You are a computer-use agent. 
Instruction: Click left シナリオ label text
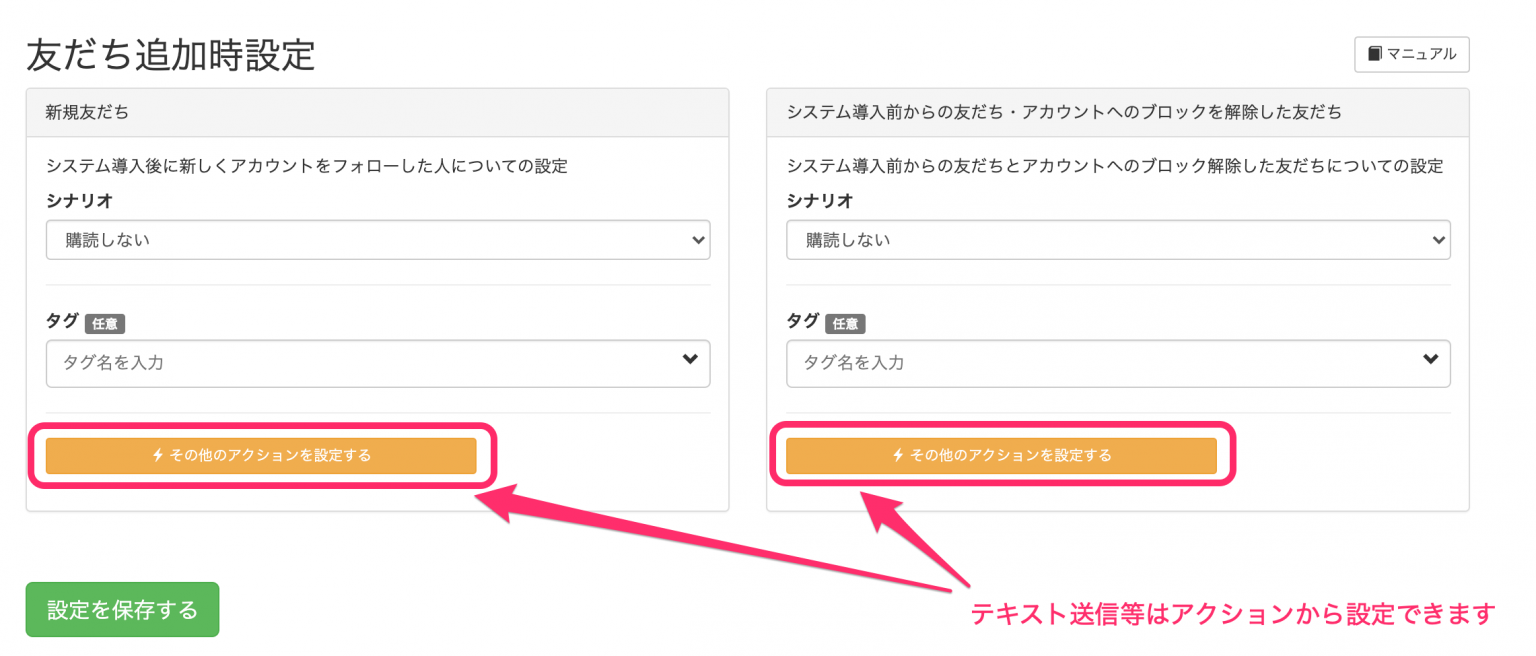79,200
